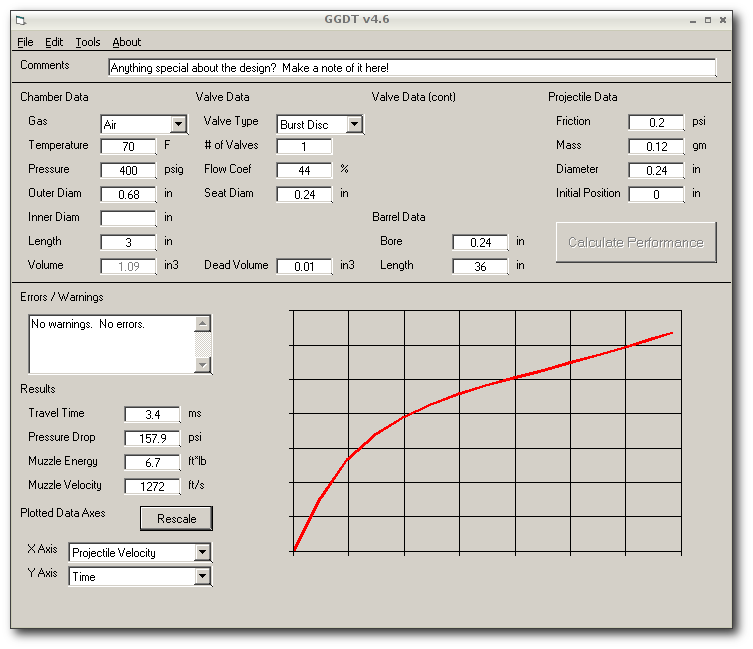Click the Flow Coef input field
Screen dimensions: 753x649
pos(304,170)
